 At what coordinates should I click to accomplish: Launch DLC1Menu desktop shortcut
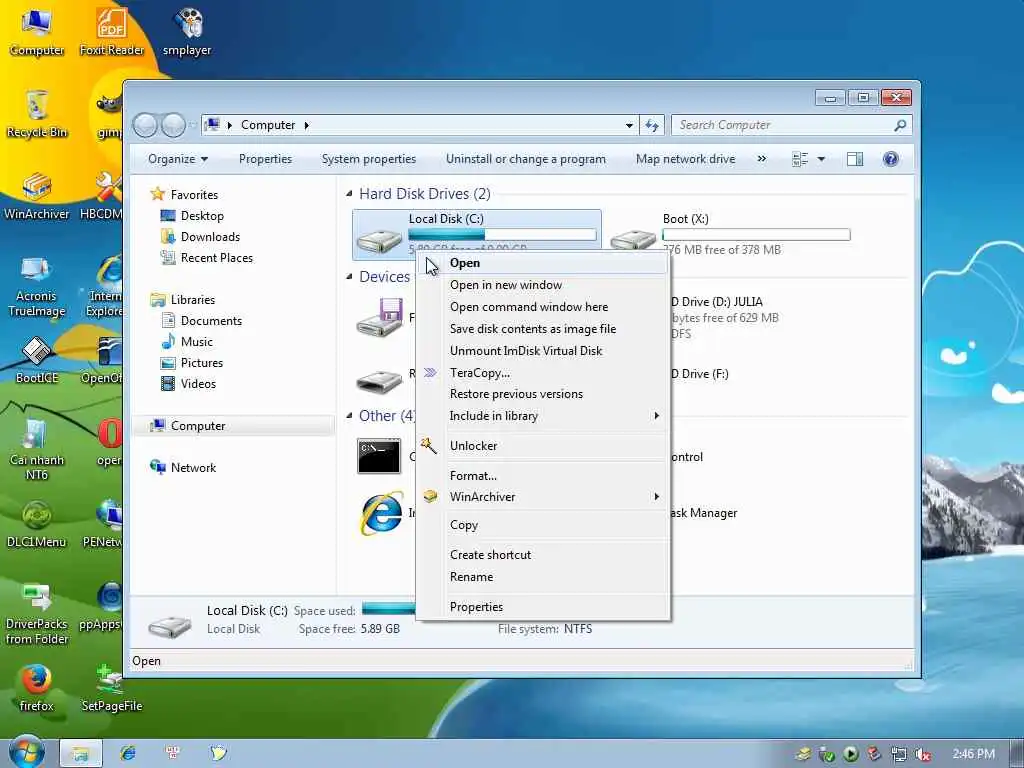pos(37,524)
